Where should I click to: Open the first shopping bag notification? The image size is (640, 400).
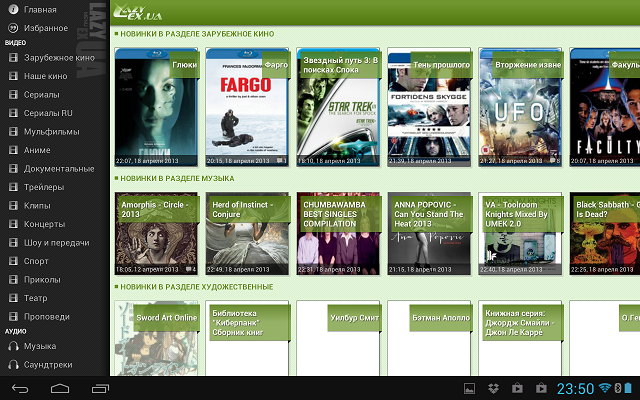pos(517,388)
